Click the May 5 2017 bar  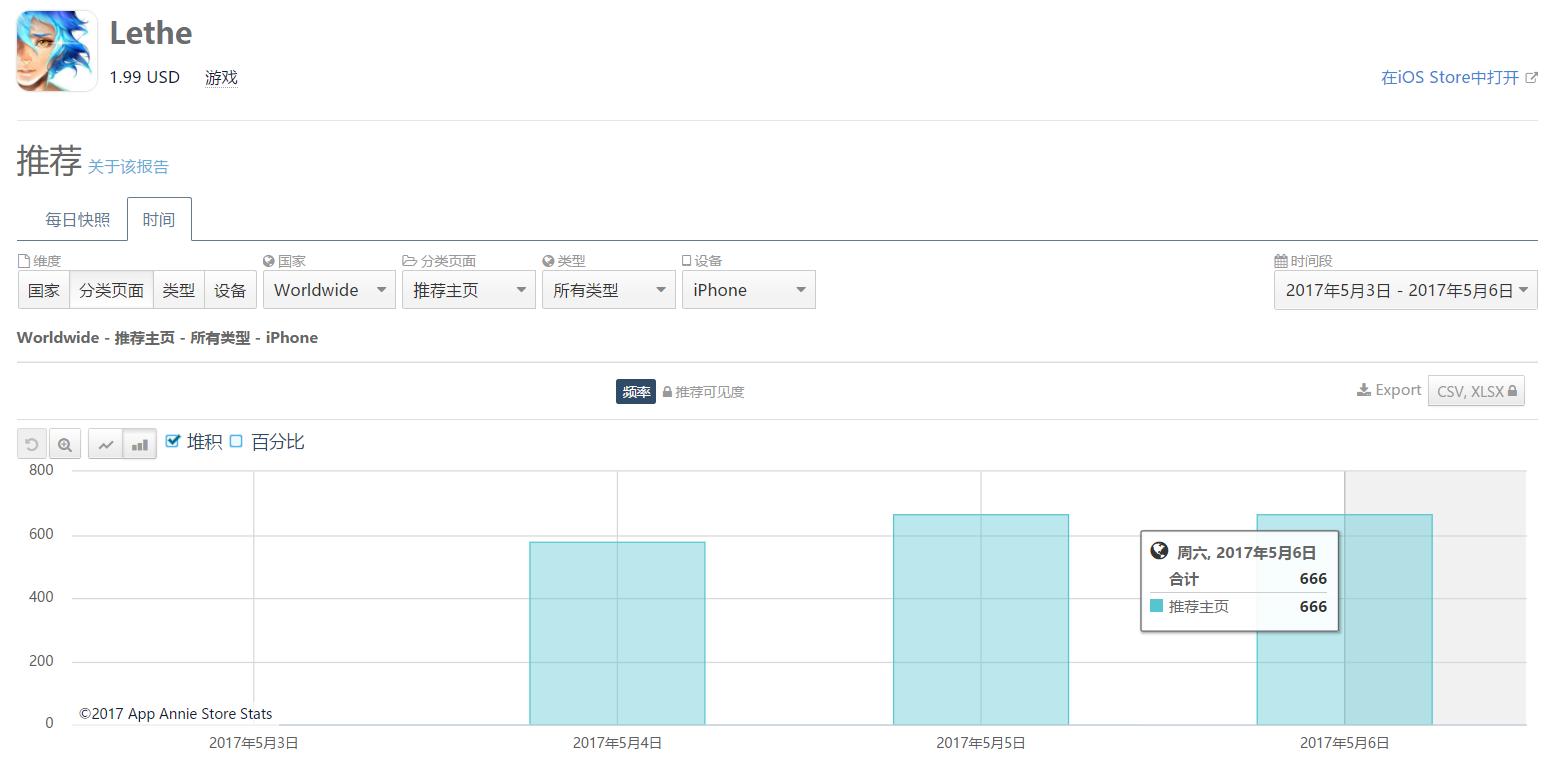pyautogui.click(x=980, y=619)
